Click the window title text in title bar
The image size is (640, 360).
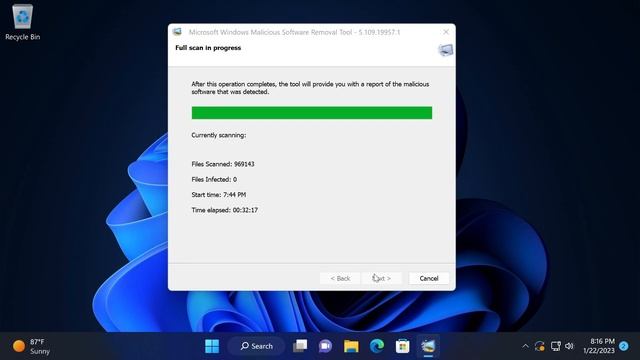click(x=294, y=32)
